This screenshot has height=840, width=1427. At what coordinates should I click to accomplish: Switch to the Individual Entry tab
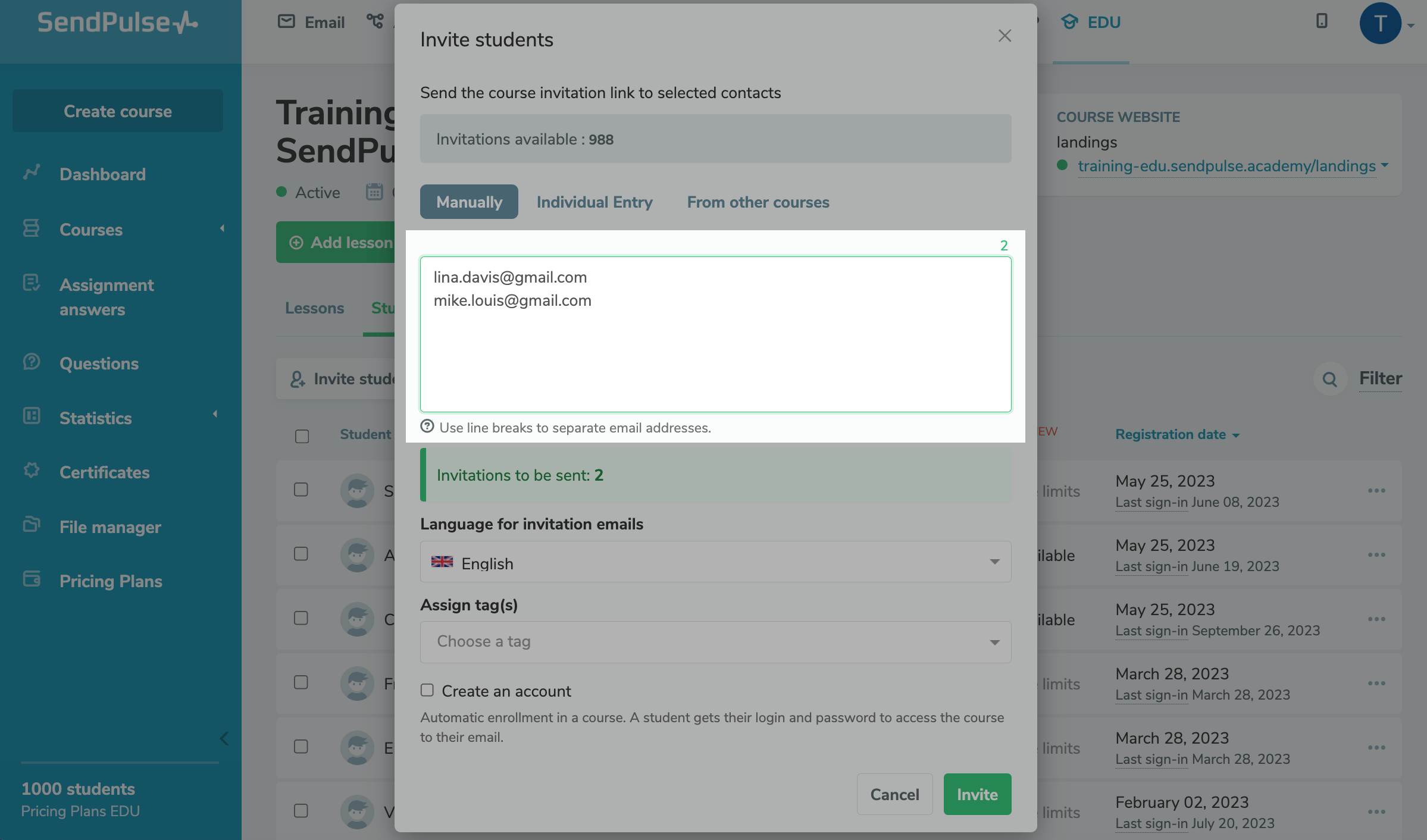tap(594, 202)
